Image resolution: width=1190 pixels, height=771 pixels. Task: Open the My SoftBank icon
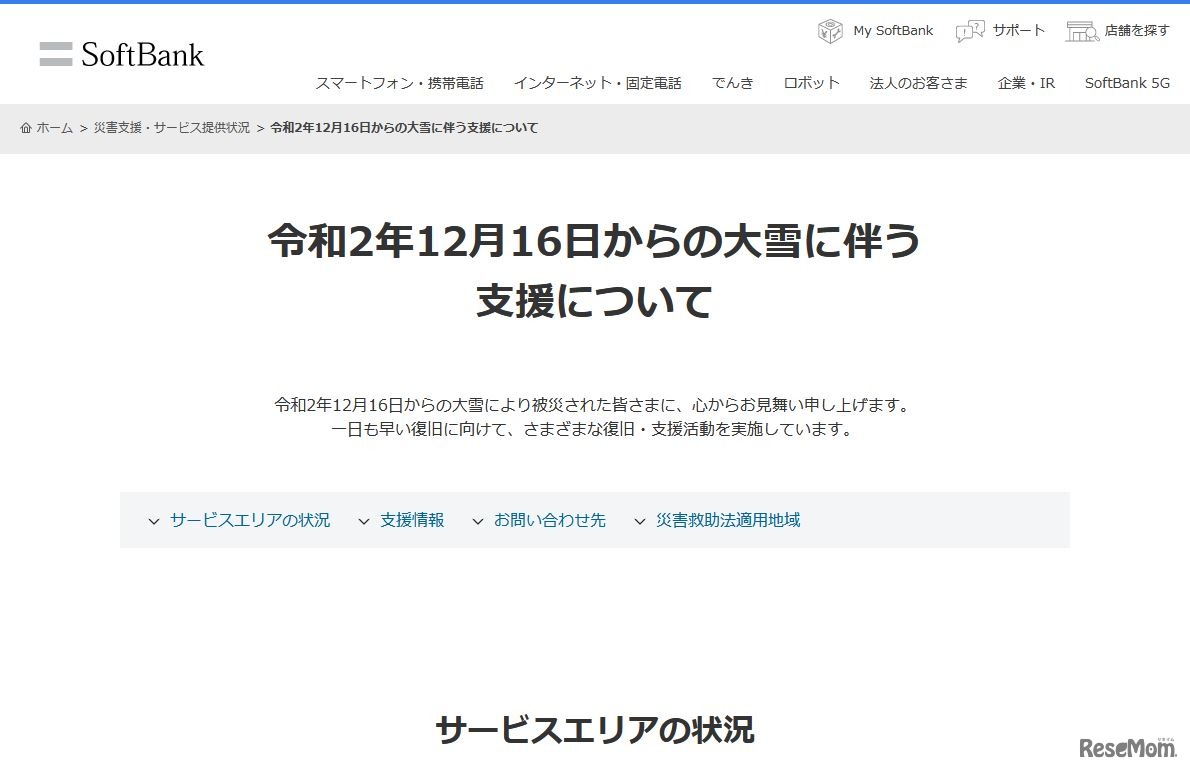point(830,31)
